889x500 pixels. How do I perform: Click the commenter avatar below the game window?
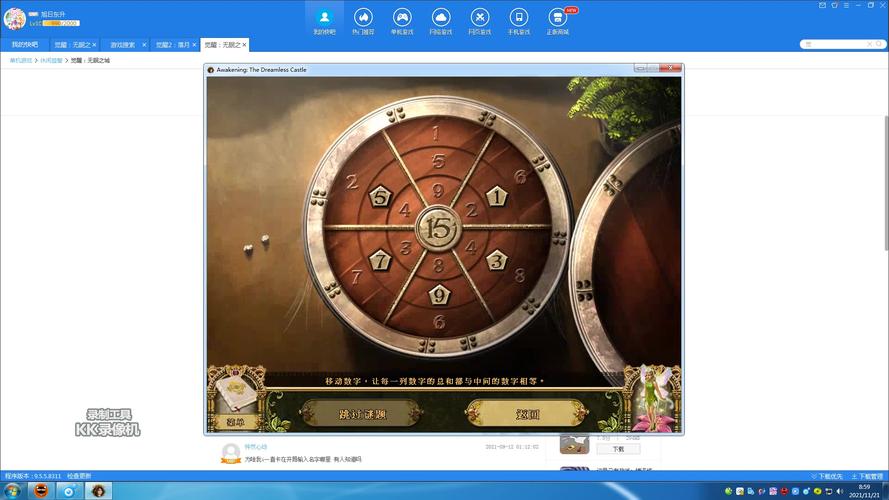pos(231,453)
